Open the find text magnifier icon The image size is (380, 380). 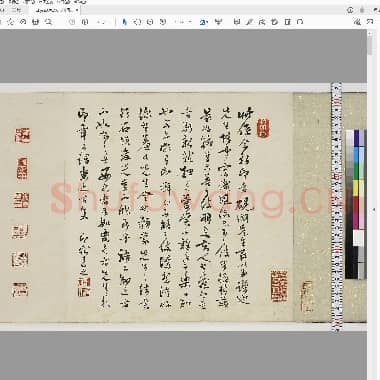(x=48, y=22)
